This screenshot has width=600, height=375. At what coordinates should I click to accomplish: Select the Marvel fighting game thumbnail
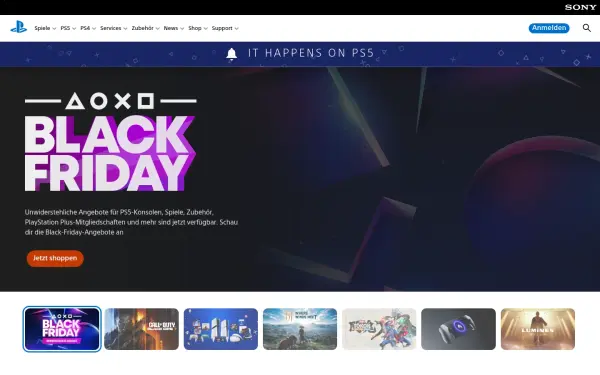(x=379, y=329)
